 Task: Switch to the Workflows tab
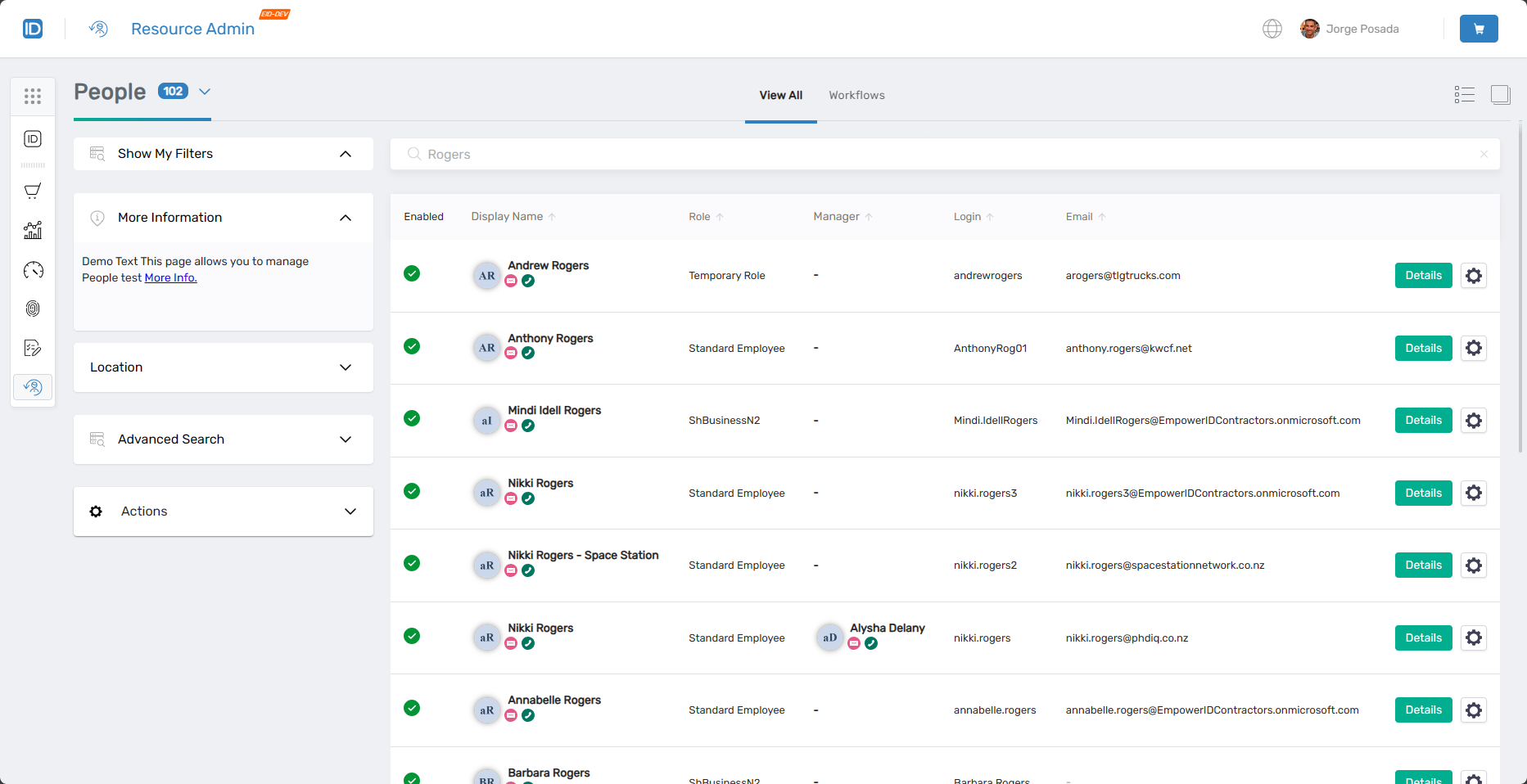tap(856, 95)
